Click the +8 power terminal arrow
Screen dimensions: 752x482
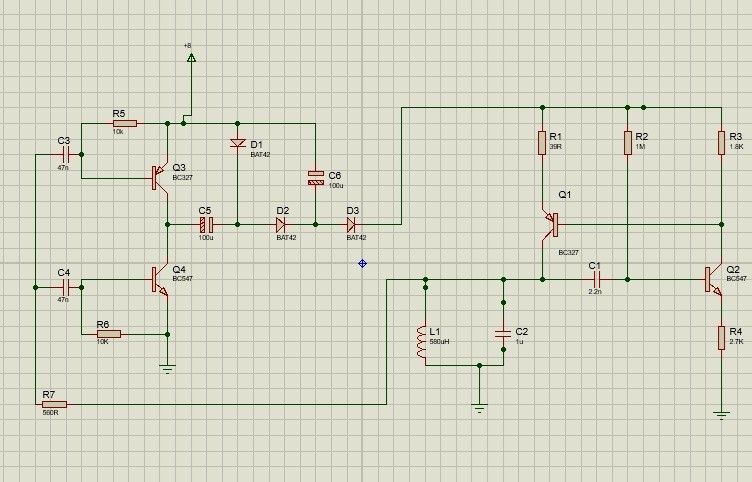point(191,58)
